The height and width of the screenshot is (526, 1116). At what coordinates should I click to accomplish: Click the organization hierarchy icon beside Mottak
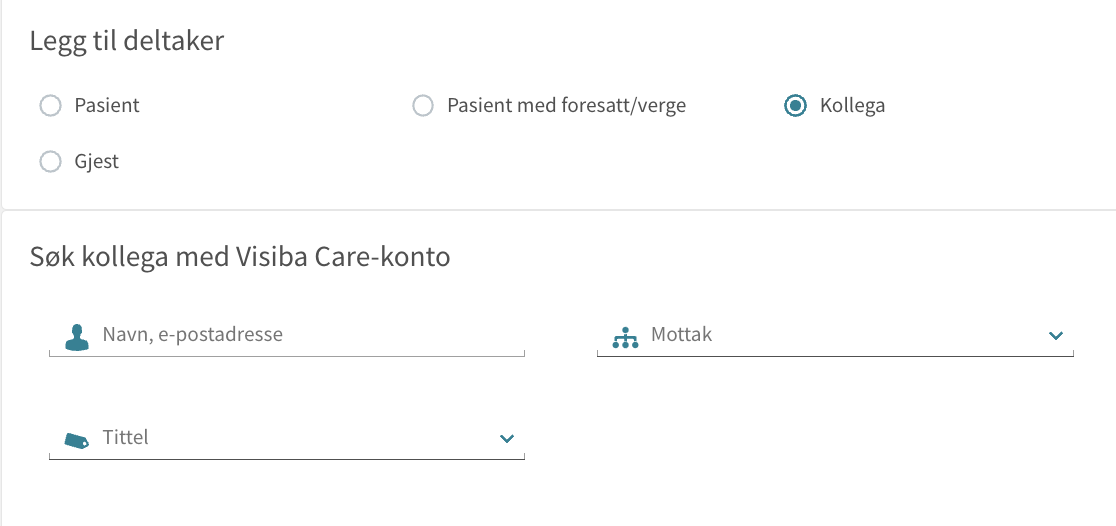click(625, 337)
